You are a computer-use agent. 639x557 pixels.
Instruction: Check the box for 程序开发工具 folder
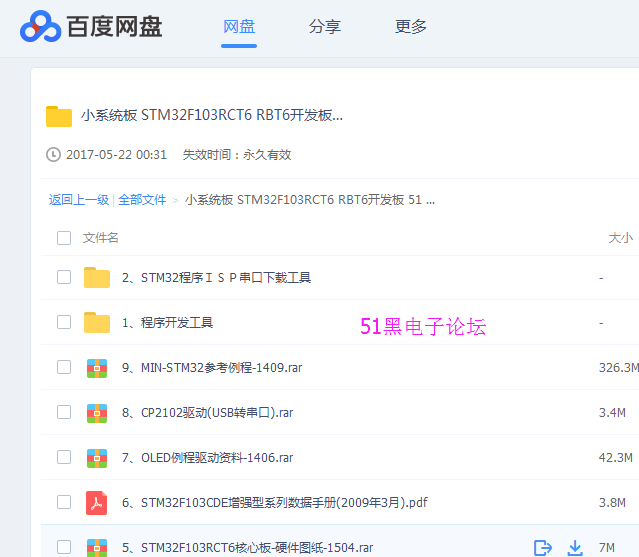(64, 322)
